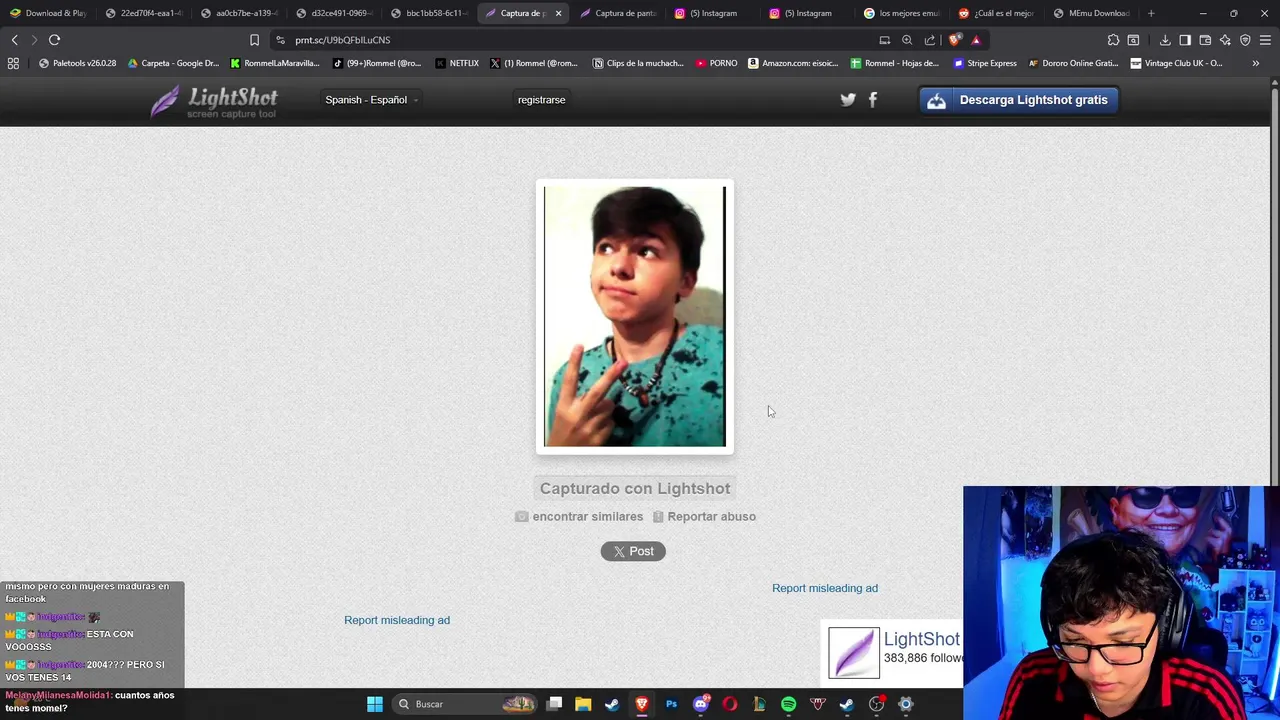The image size is (1280, 720).
Task: Open Task View on the taskbar
Action: (555, 704)
